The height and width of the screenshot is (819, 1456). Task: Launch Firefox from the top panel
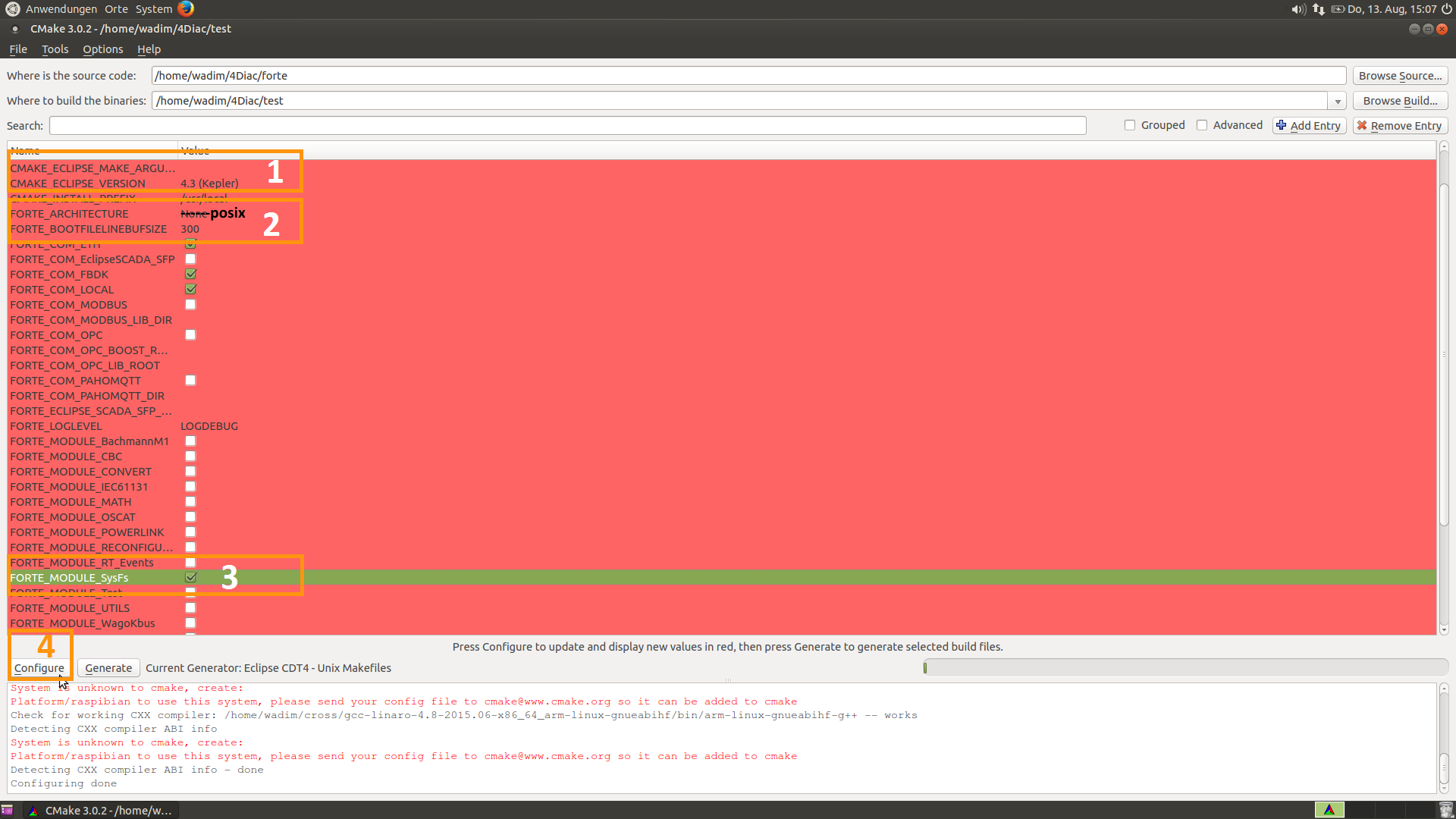(x=184, y=9)
